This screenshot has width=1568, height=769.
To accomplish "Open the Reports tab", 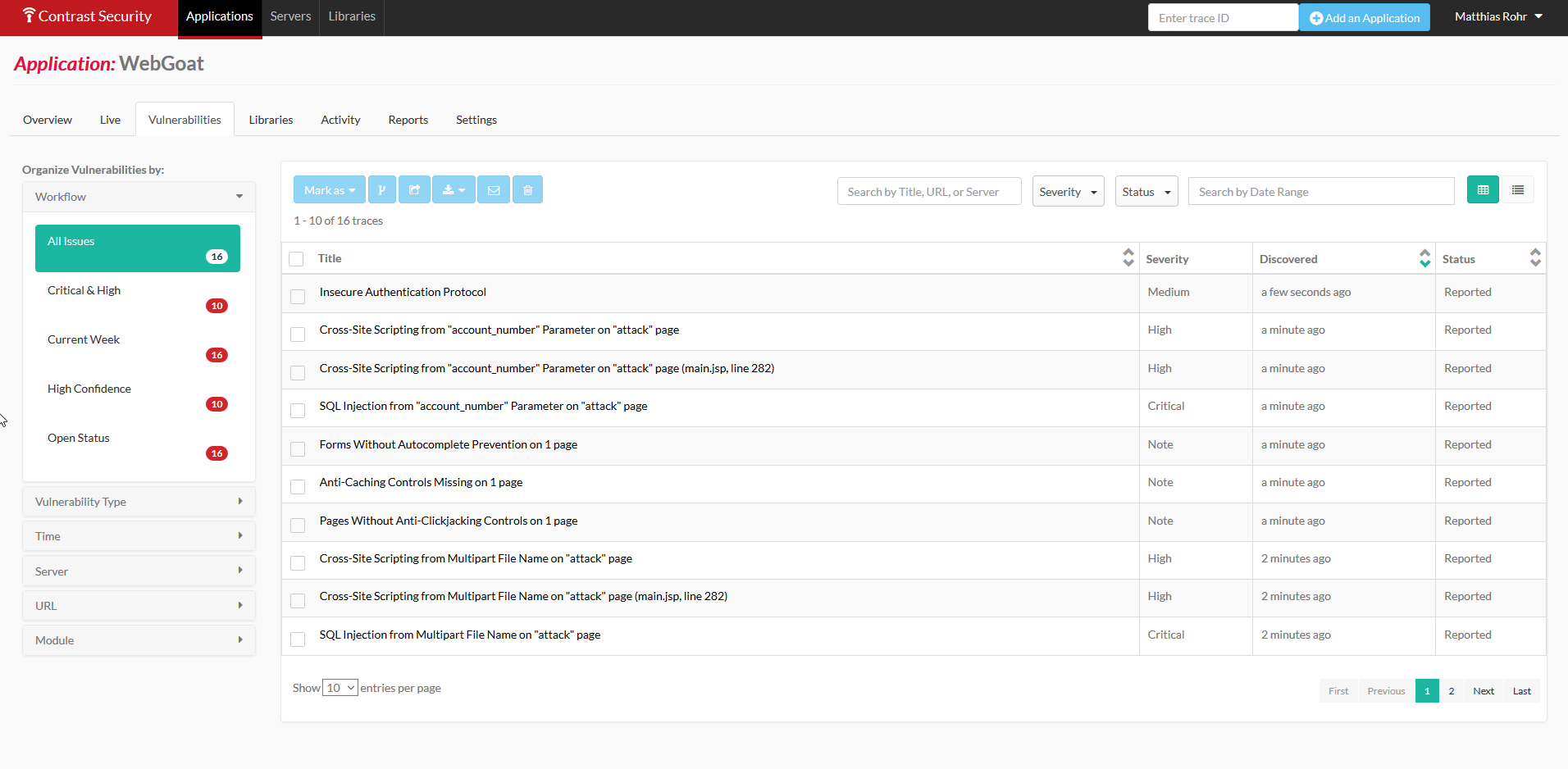I will click(x=408, y=120).
